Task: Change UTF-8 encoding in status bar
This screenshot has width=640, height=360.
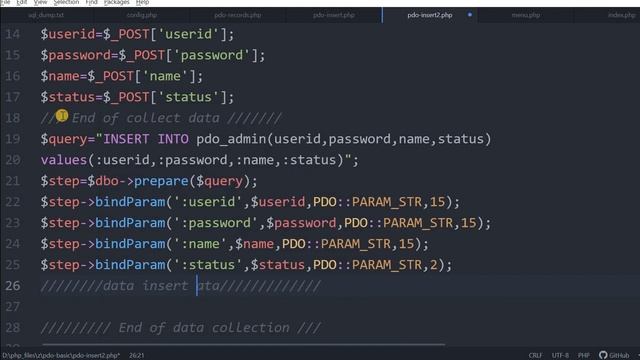Action: [560, 356]
